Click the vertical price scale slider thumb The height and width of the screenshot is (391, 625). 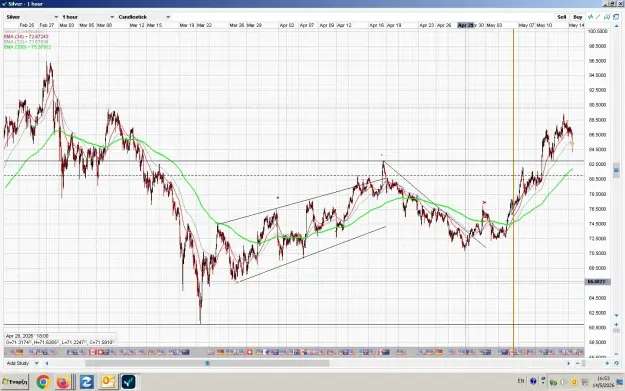pos(616,170)
